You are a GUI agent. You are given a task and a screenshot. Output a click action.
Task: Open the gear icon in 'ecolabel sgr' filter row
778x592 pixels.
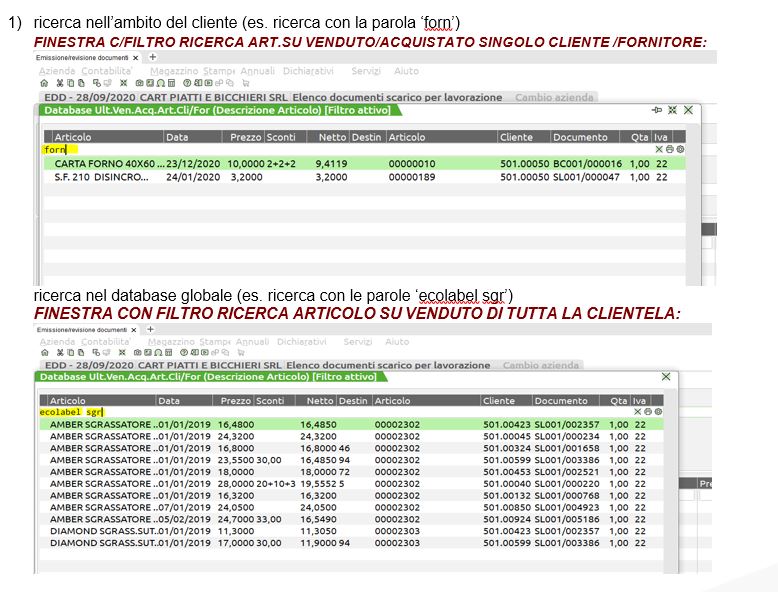click(658, 411)
